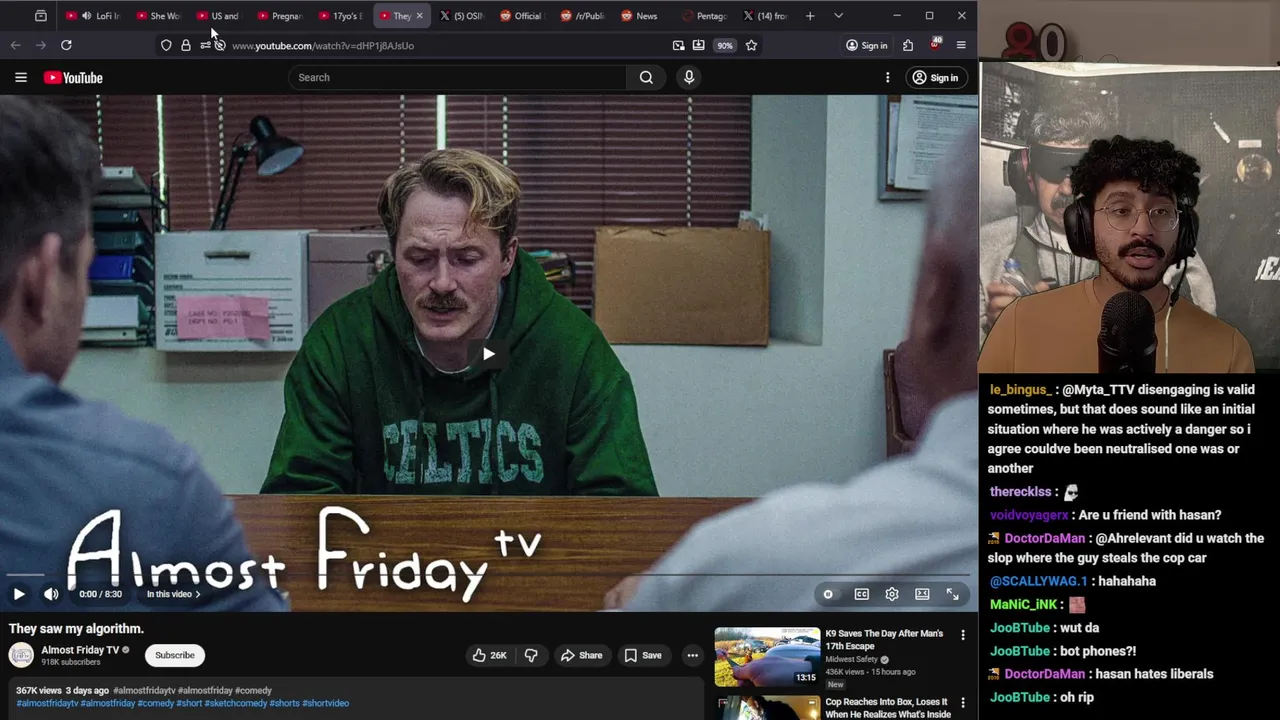Mute the LoFi tab audio icon
Viewport: 1280px width, 720px height.
[x=86, y=16]
